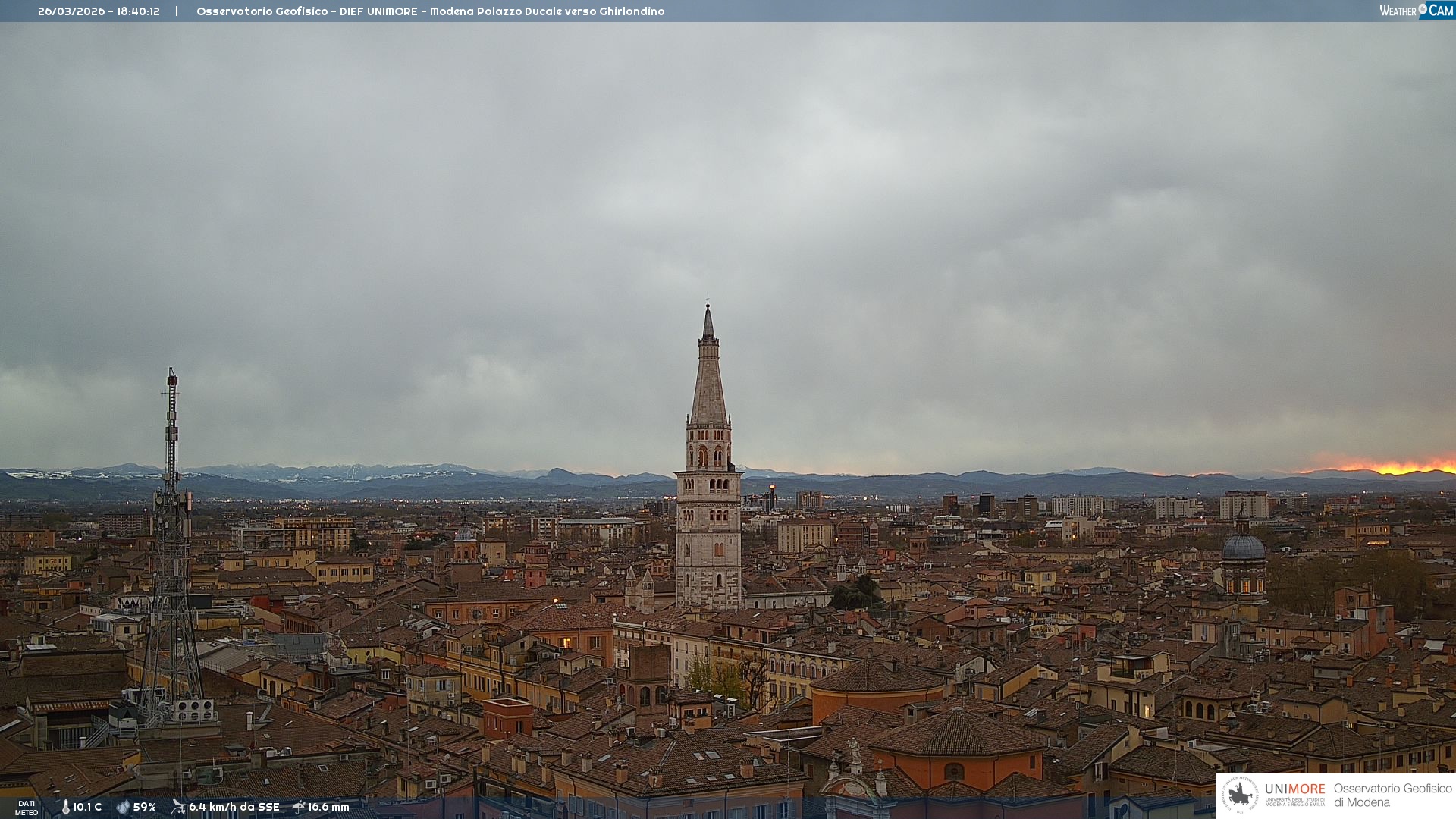Click the Ghirlandina tower spire tip
The height and width of the screenshot is (819, 1456).
(x=708, y=308)
